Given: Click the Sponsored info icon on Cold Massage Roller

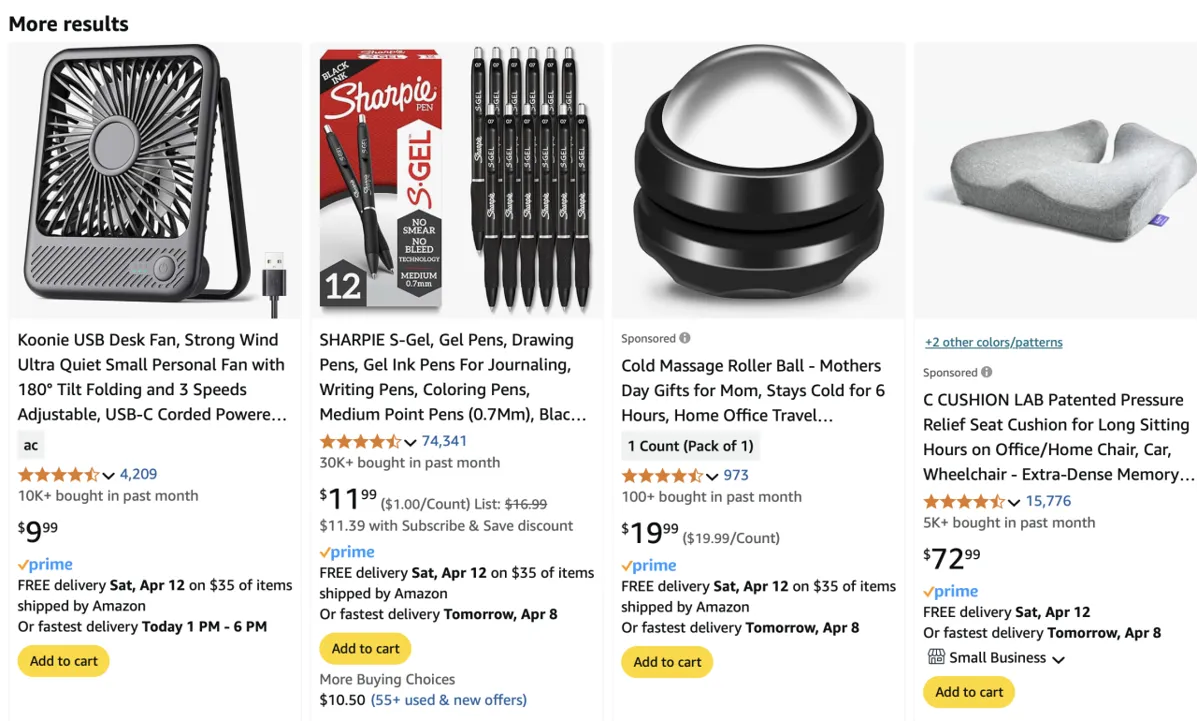Looking at the screenshot, I should tap(685, 338).
